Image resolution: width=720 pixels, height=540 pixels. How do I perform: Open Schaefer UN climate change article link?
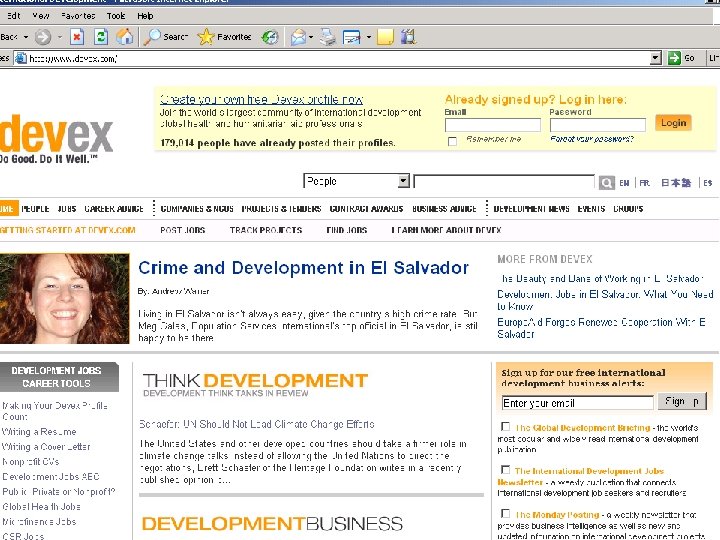(257, 424)
